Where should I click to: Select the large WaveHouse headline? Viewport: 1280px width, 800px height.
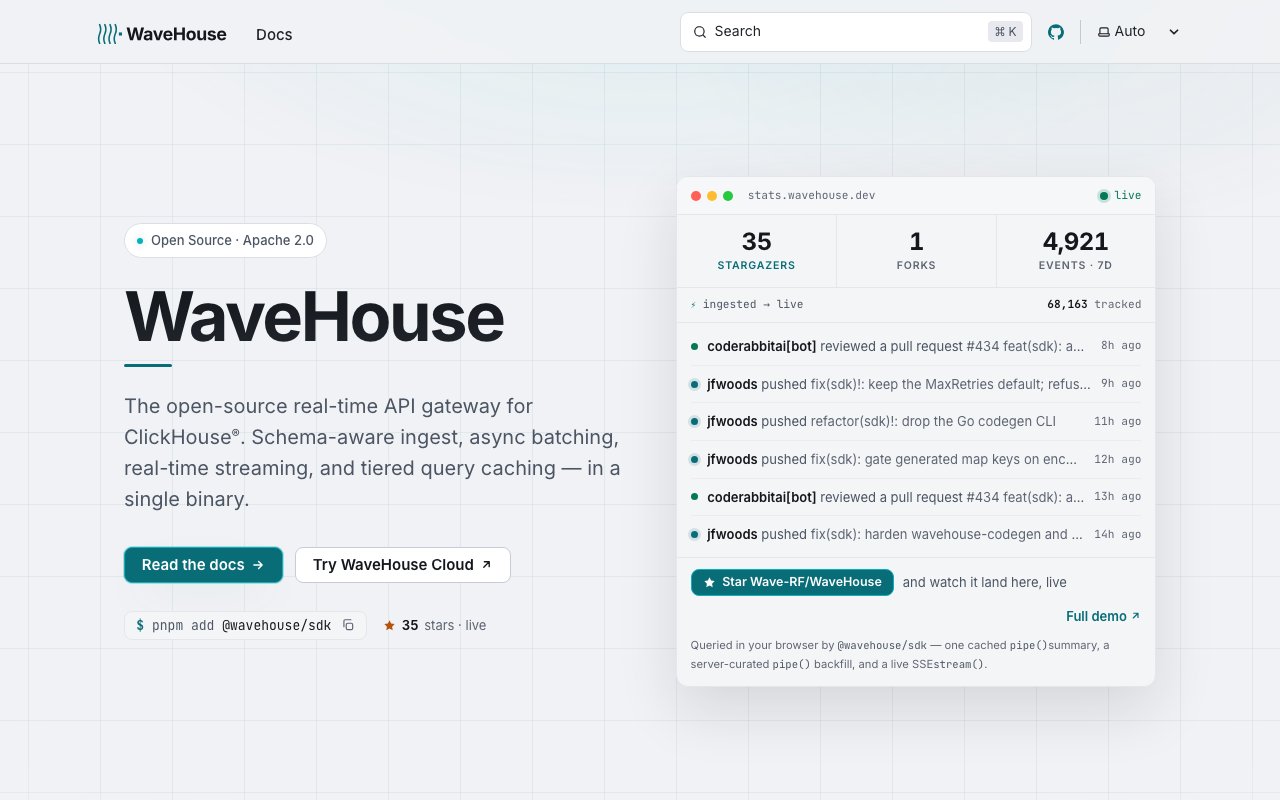[x=314, y=317]
